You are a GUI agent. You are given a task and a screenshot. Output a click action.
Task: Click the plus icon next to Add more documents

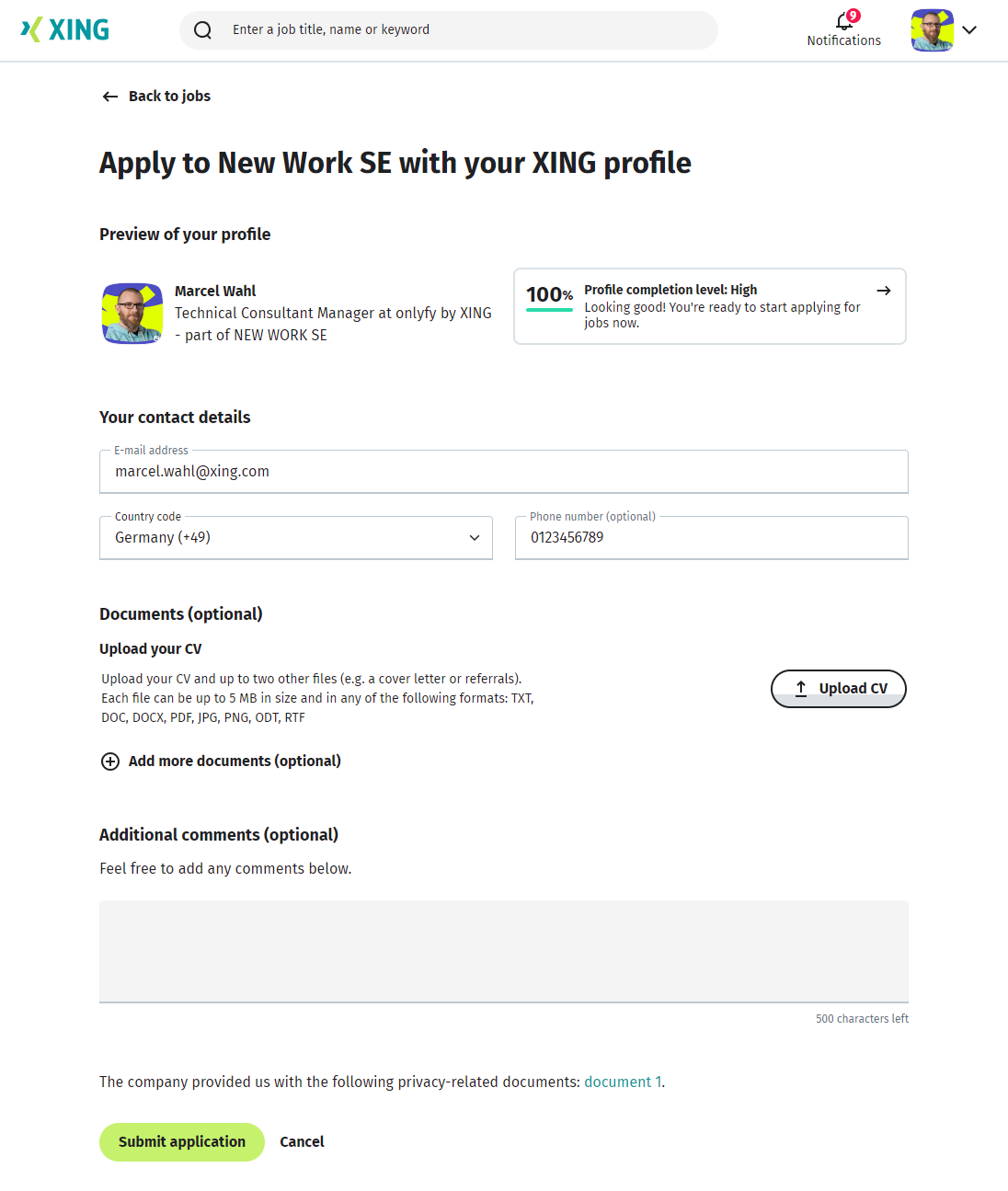tap(109, 762)
